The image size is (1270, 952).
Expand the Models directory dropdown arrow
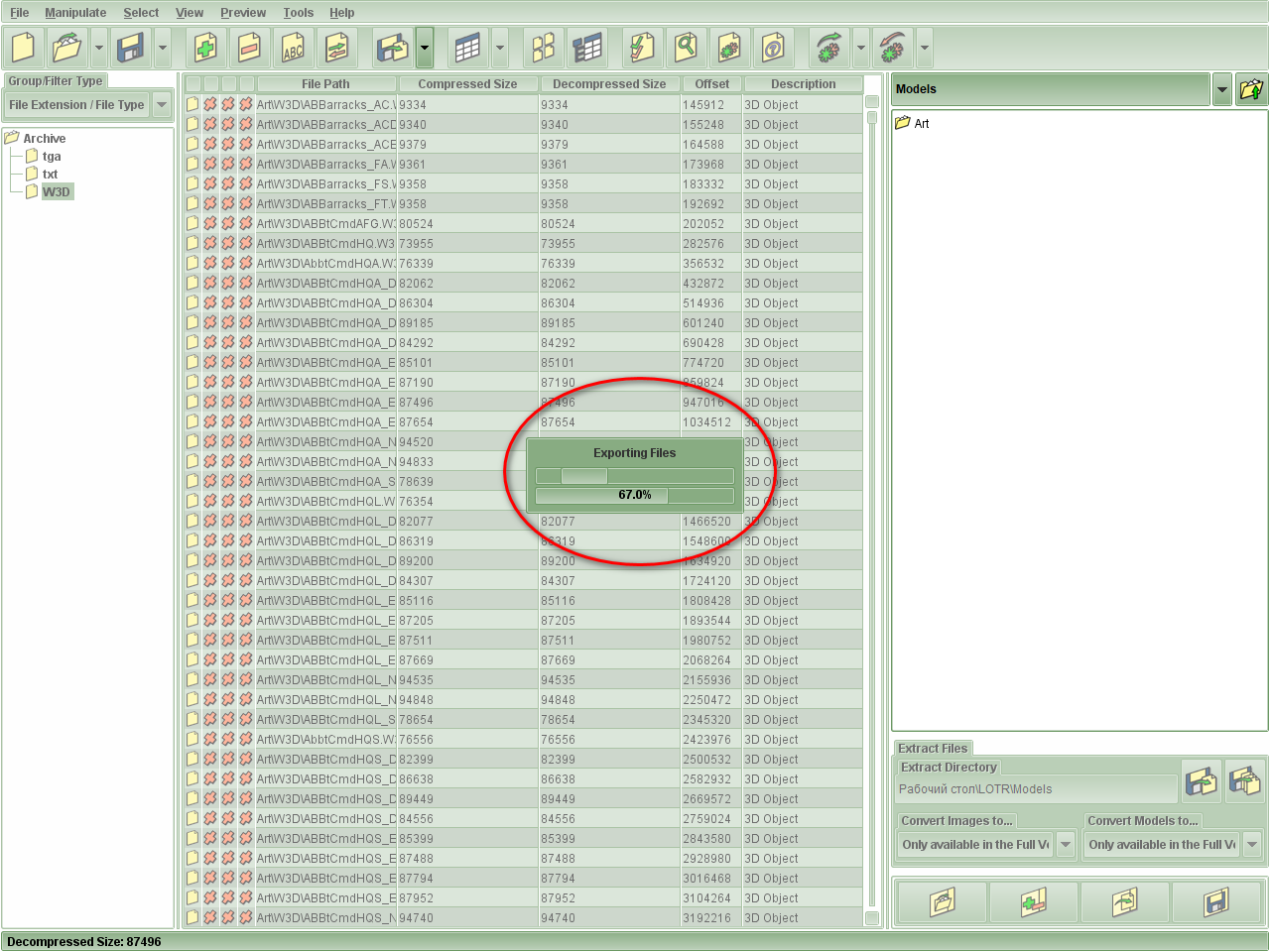[1221, 89]
